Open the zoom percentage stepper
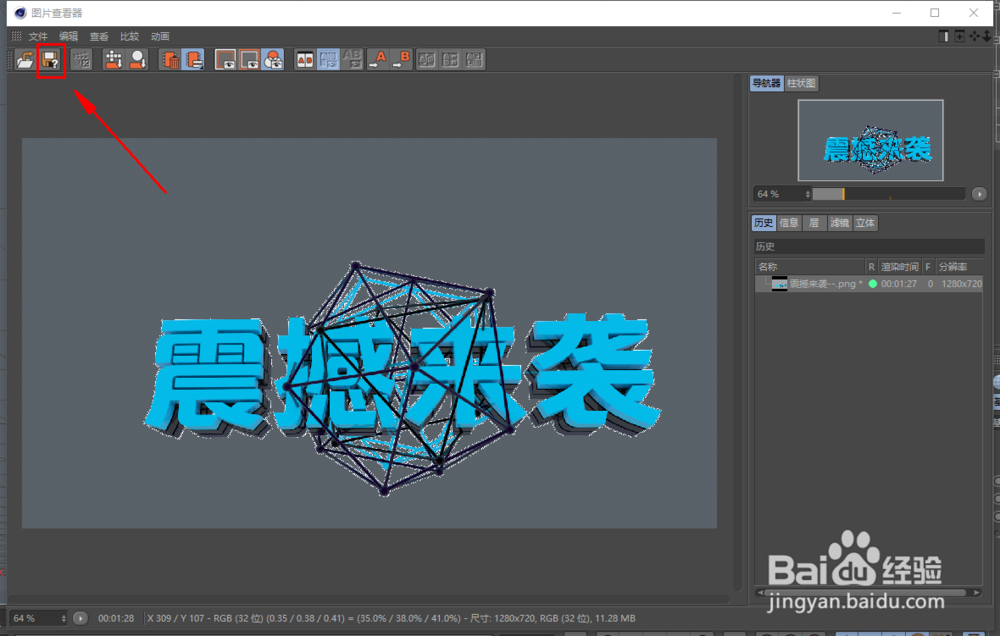The image size is (1000, 636). coord(808,193)
